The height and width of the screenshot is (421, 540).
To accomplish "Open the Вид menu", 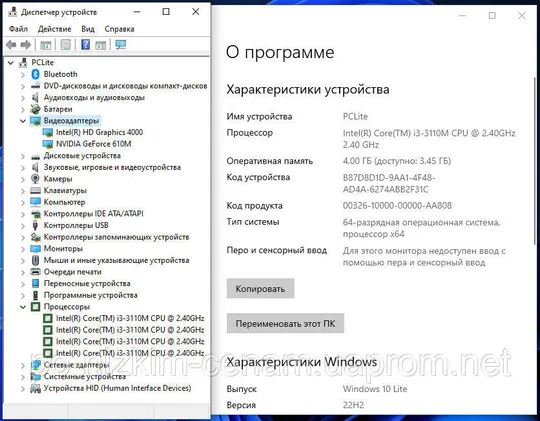I will tap(88, 29).
